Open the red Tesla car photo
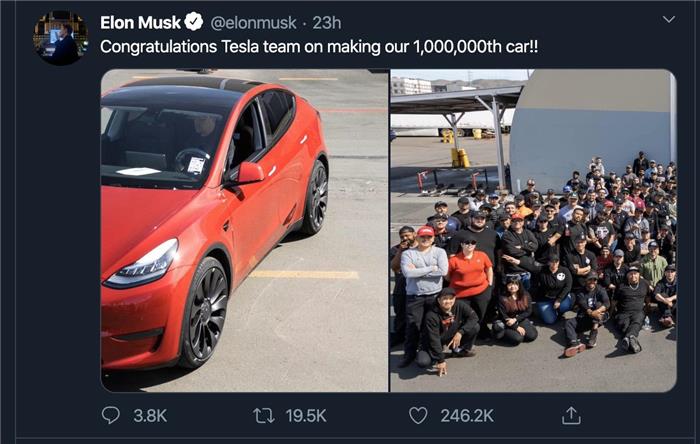The width and height of the screenshot is (700, 444). [x=244, y=230]
